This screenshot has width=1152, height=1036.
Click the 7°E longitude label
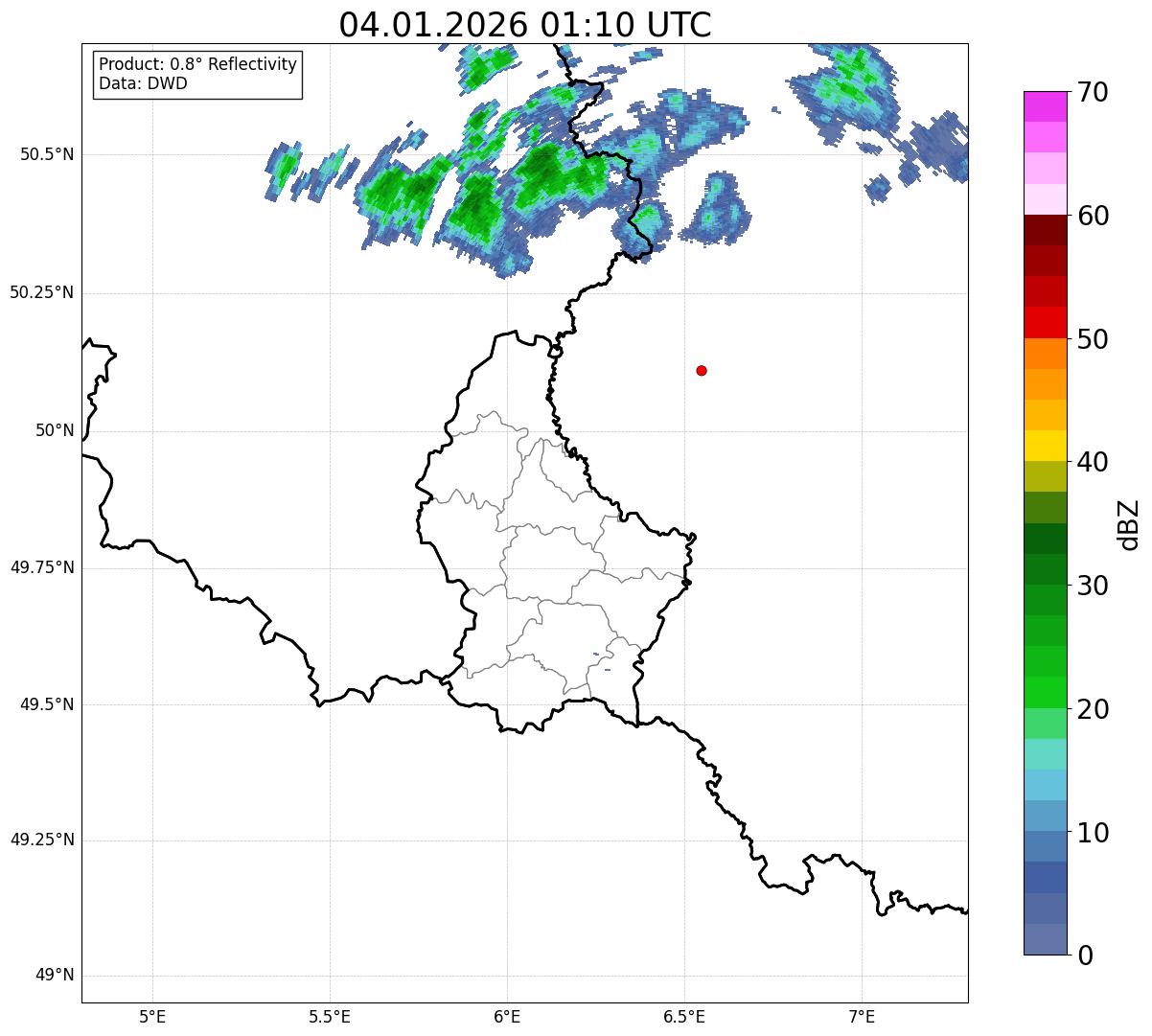pyautogui.click(x=862, y=1016)
